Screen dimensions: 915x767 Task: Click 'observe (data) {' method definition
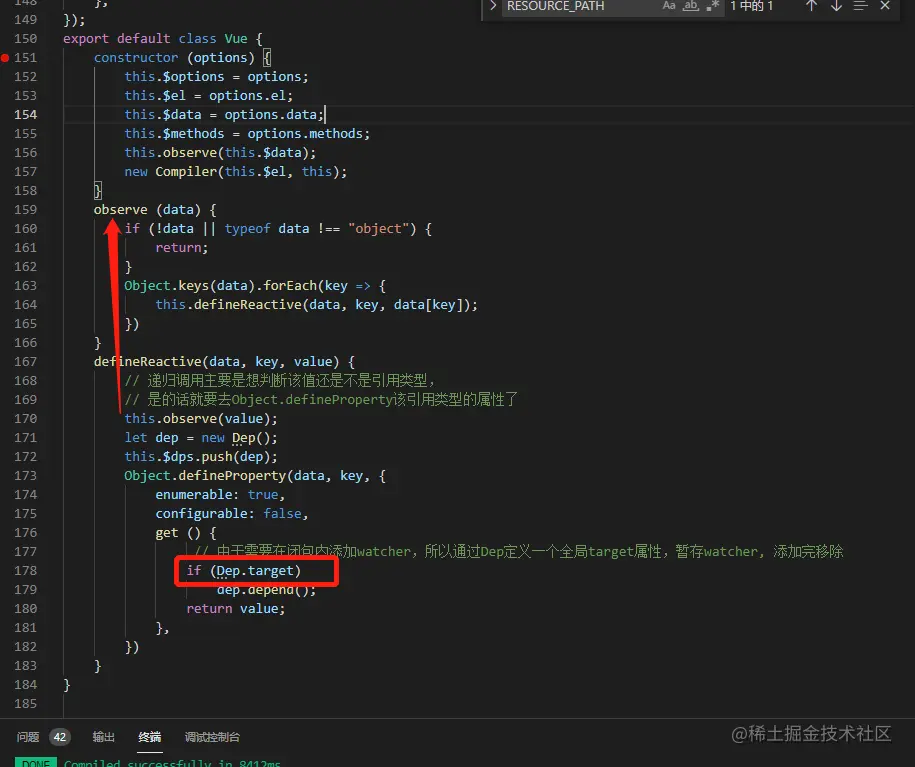155,210
